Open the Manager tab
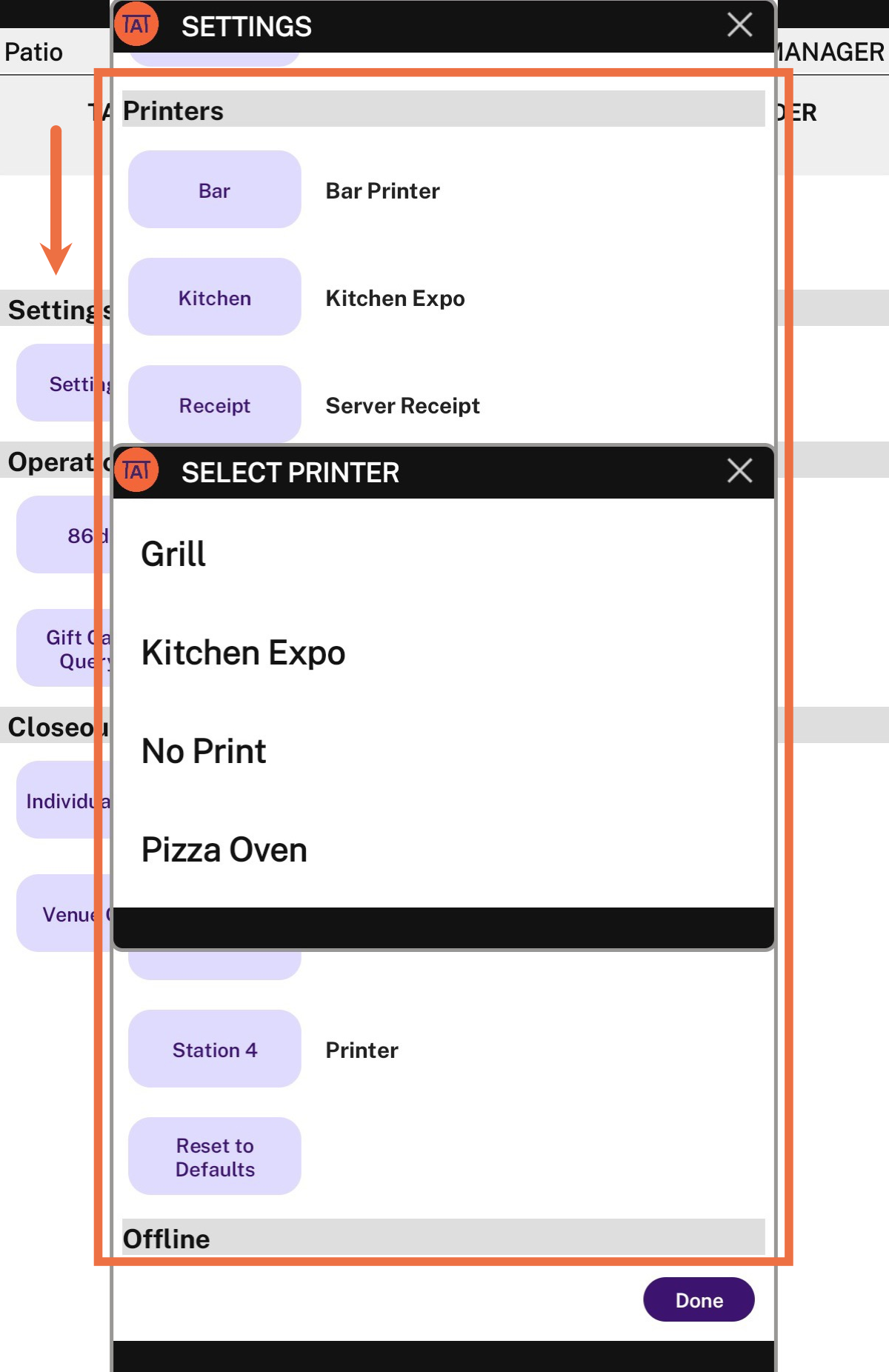 point(830,53)
